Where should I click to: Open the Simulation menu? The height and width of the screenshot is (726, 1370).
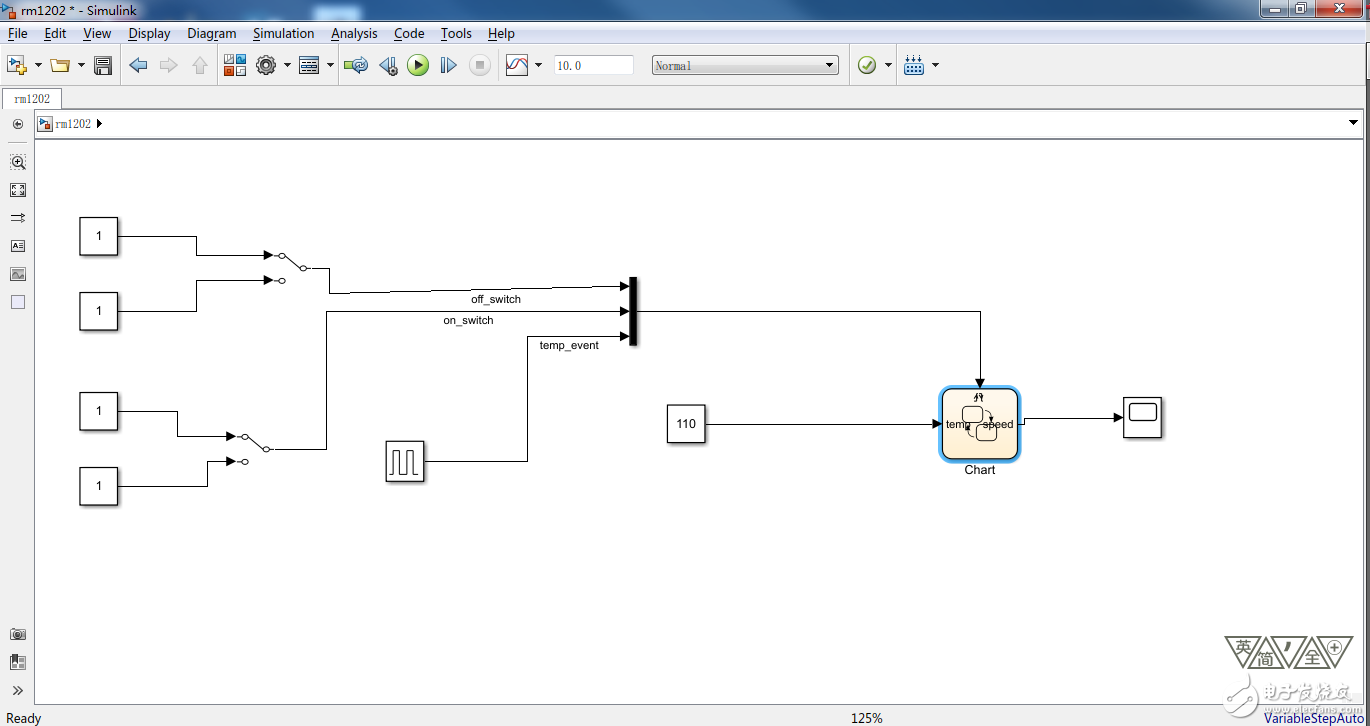click(x=284, y=33)
